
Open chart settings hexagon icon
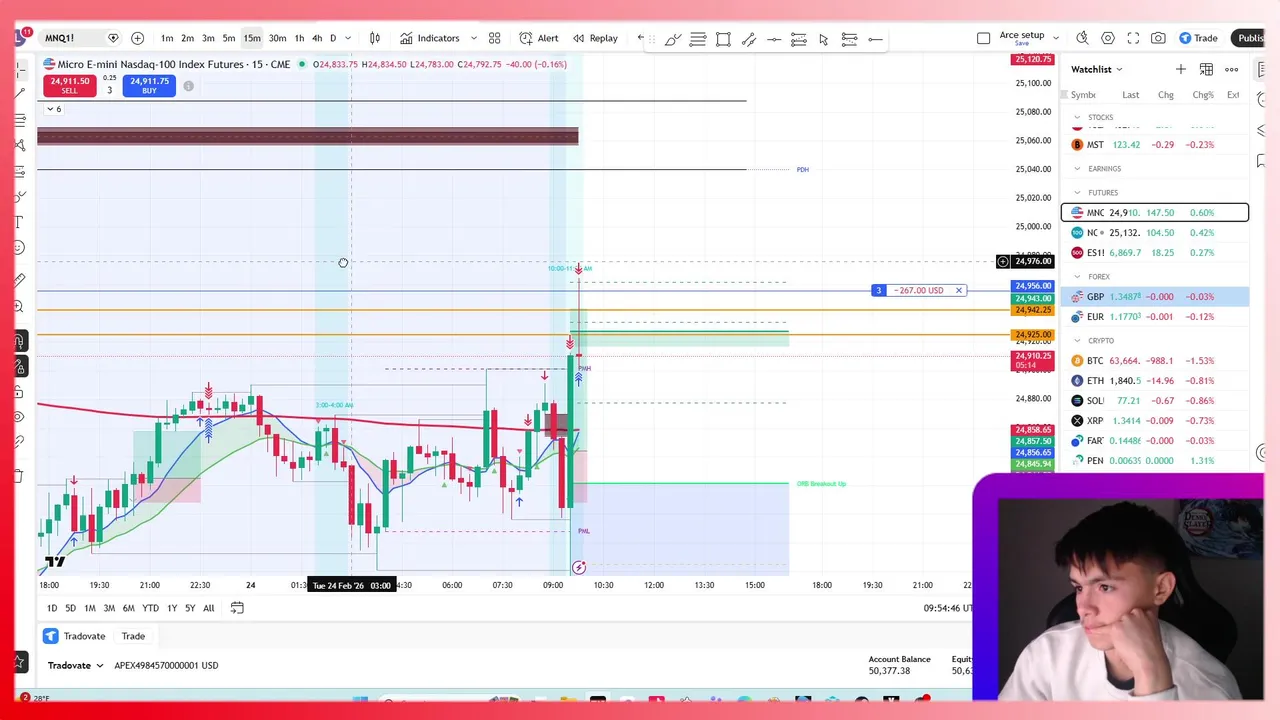pyautogui.click(x=1108, y=38)
